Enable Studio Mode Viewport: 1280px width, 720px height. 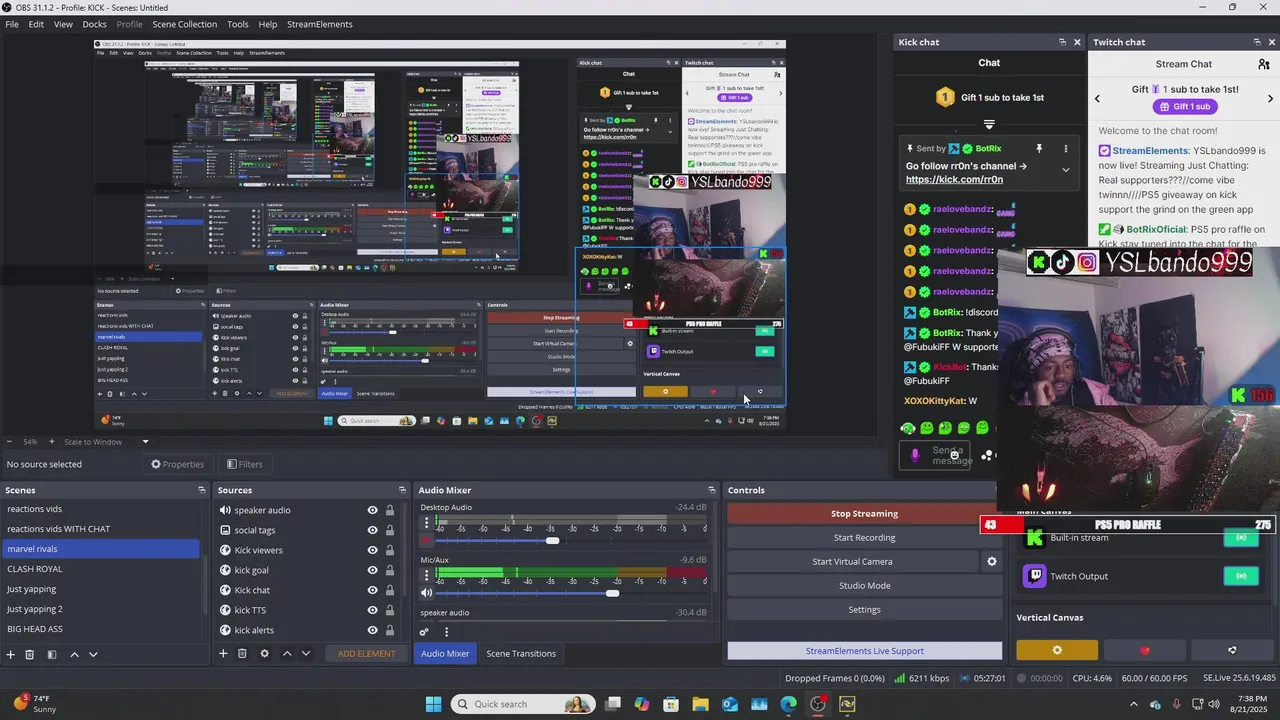click(x=864, y=586)
